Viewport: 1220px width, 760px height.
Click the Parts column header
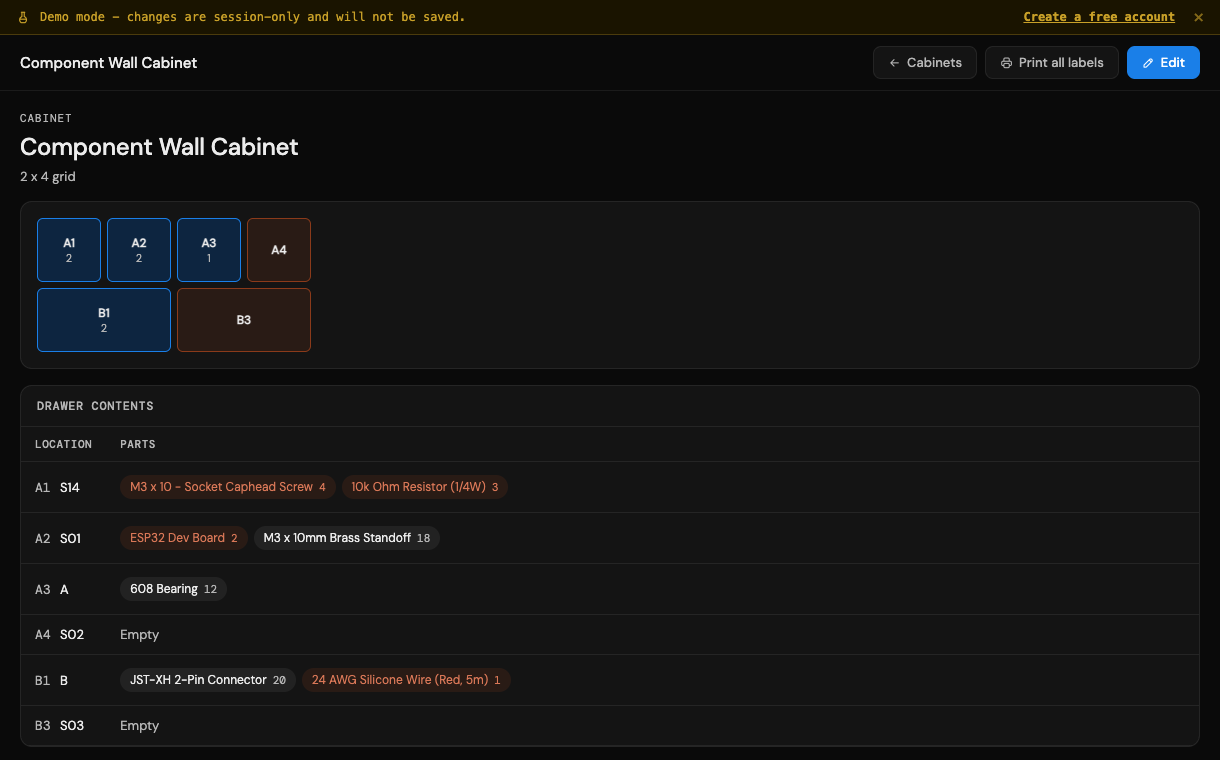pos(138,444)
